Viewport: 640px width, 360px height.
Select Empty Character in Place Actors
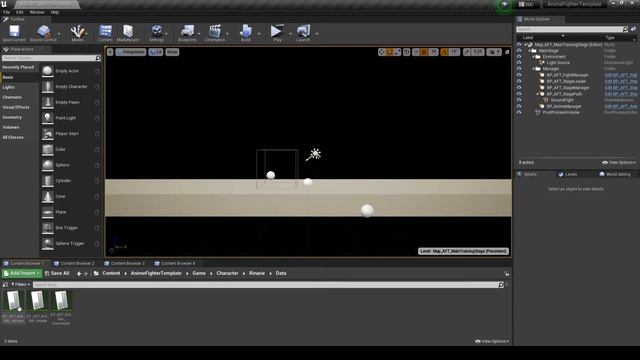point(71,87)
